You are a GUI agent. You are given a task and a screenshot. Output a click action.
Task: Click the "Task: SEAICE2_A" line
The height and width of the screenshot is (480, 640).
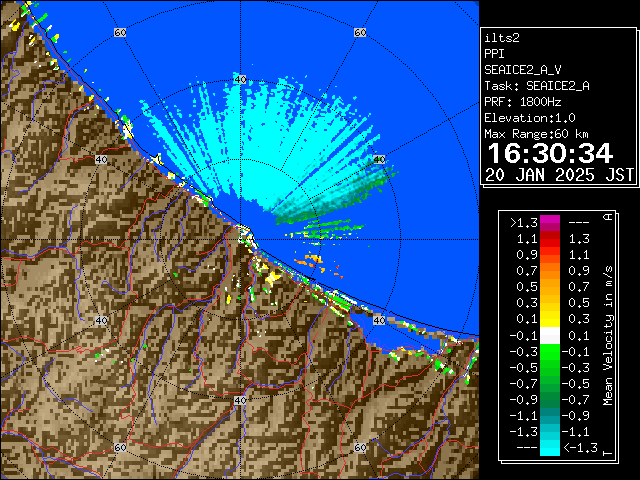pyautogui.click(x=537, y=86)
